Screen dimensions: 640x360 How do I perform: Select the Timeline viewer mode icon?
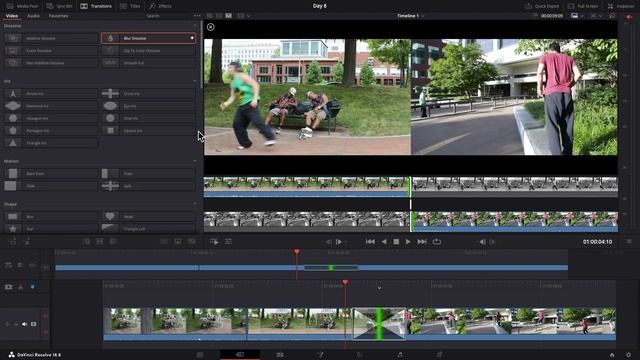pos(229,16)
